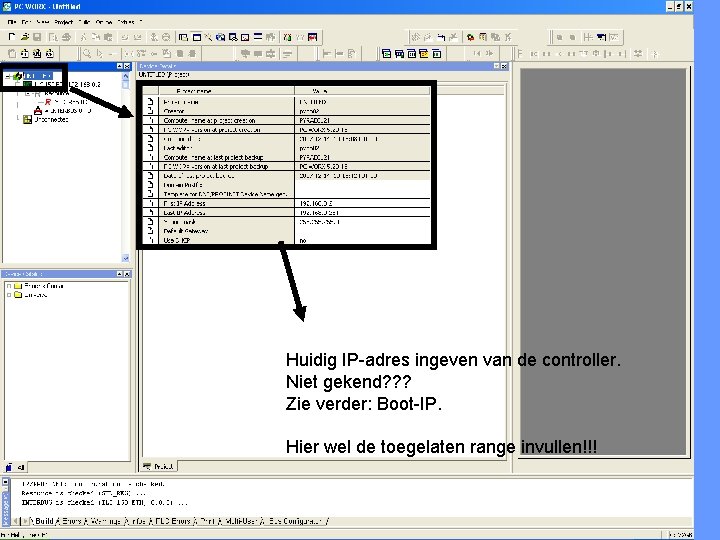Collapse the message window with its minus icon
Viewport: 720px width, 540px height.
click(x=6, y=482)
